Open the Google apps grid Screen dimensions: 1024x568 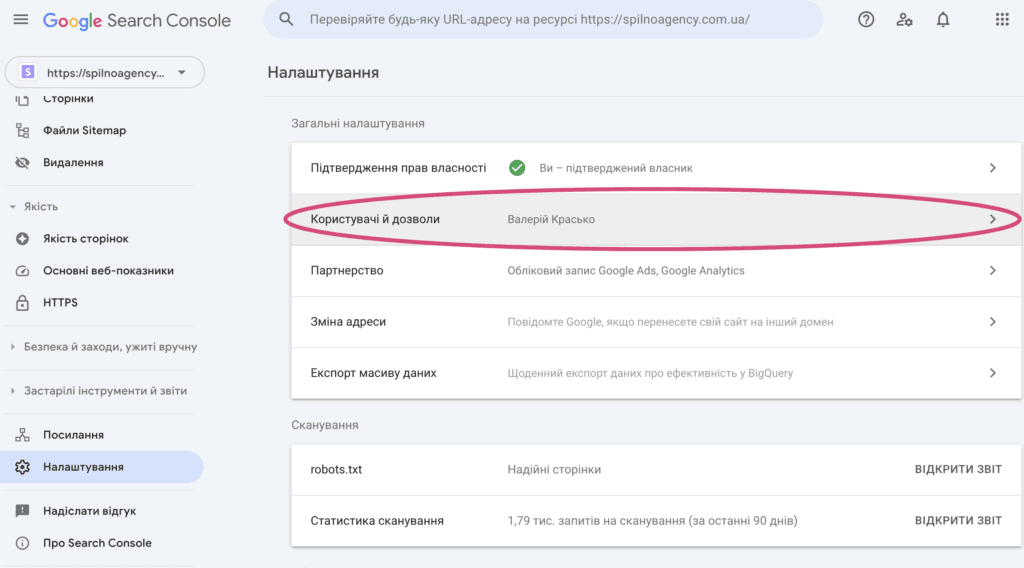pos(1002,20)
